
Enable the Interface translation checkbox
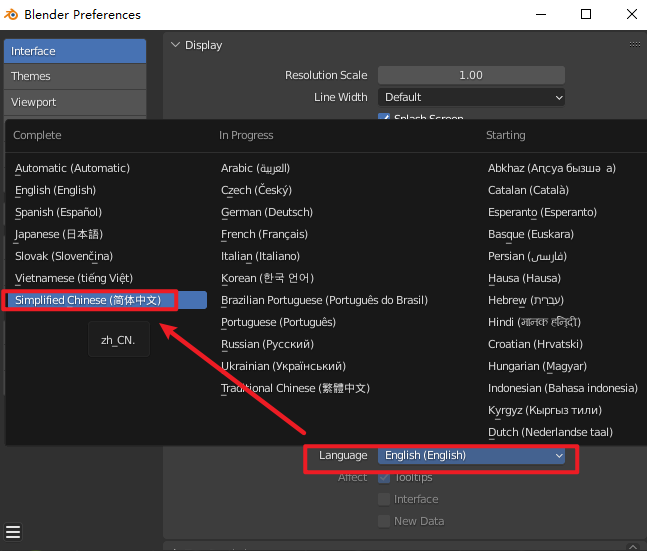click(384, 499)
